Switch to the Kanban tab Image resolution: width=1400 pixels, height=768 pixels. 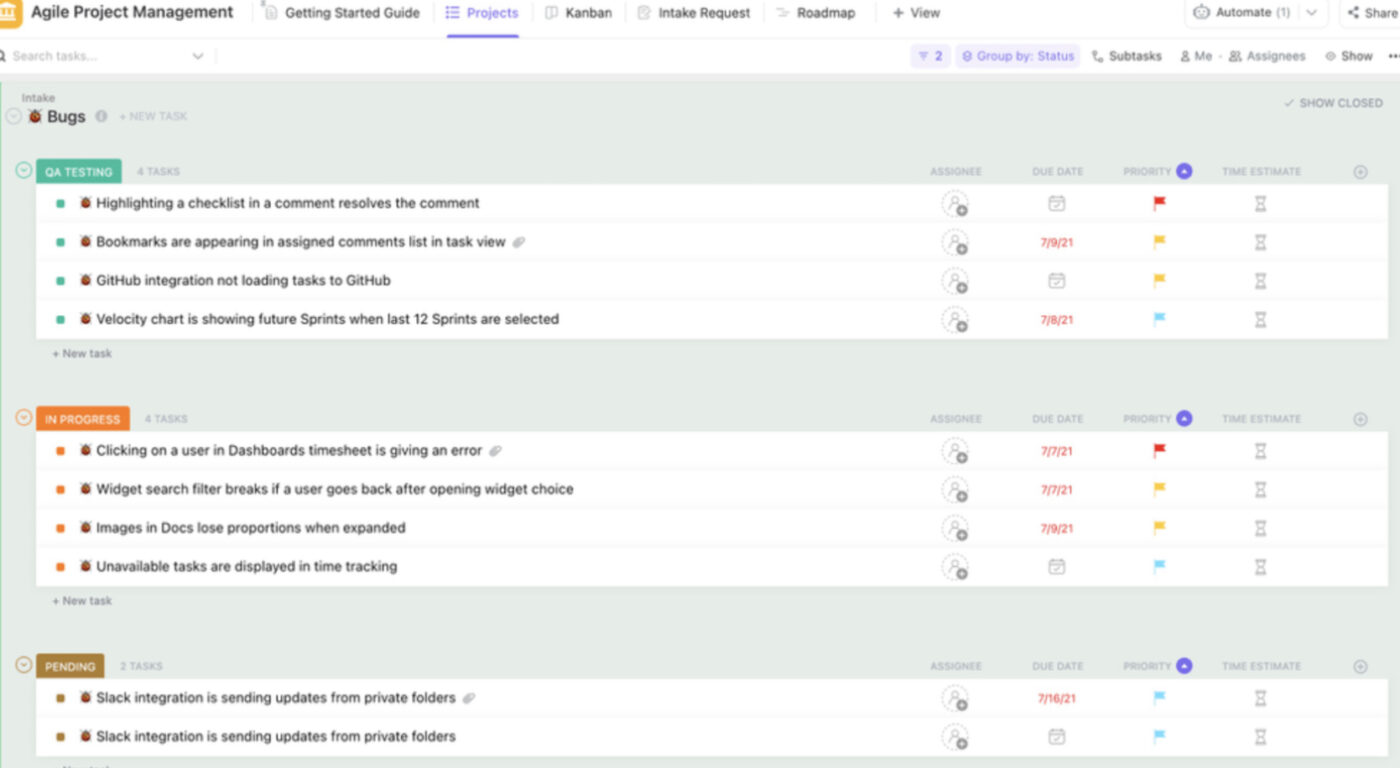click(578, 13)
